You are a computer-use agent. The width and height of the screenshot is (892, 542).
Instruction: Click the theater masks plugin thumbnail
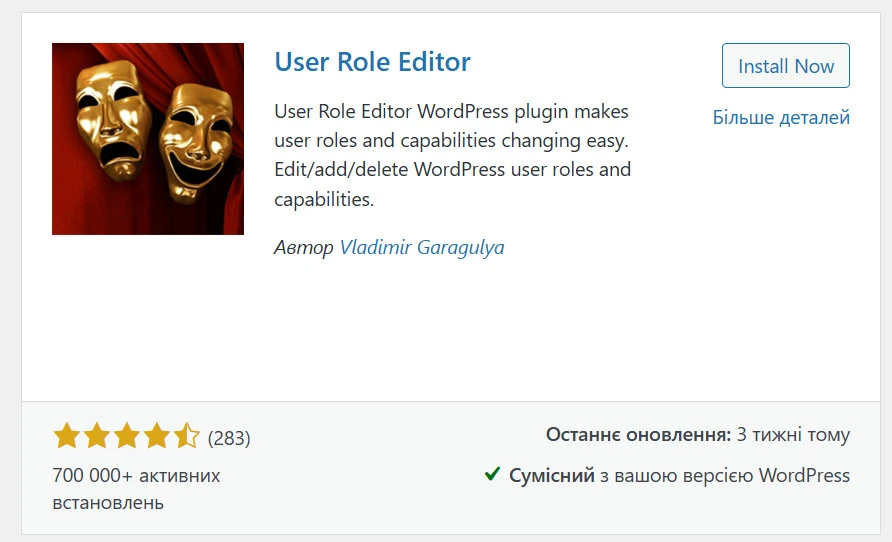tap(148, 139)
